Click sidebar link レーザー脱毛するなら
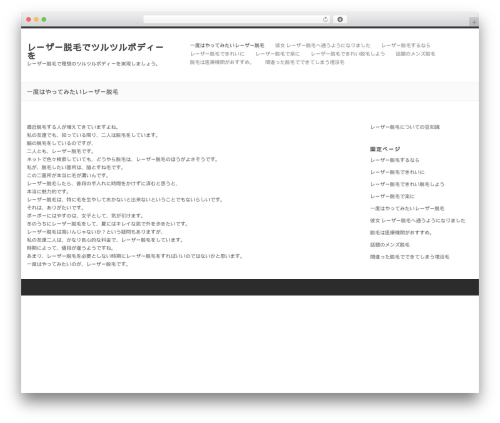The height and width of the screenshot is (423, 500). tap(395, 160)
